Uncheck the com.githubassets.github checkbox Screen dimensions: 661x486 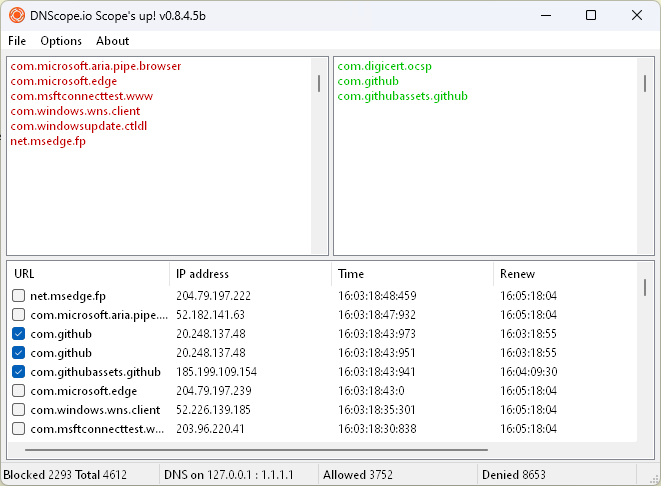19,371
